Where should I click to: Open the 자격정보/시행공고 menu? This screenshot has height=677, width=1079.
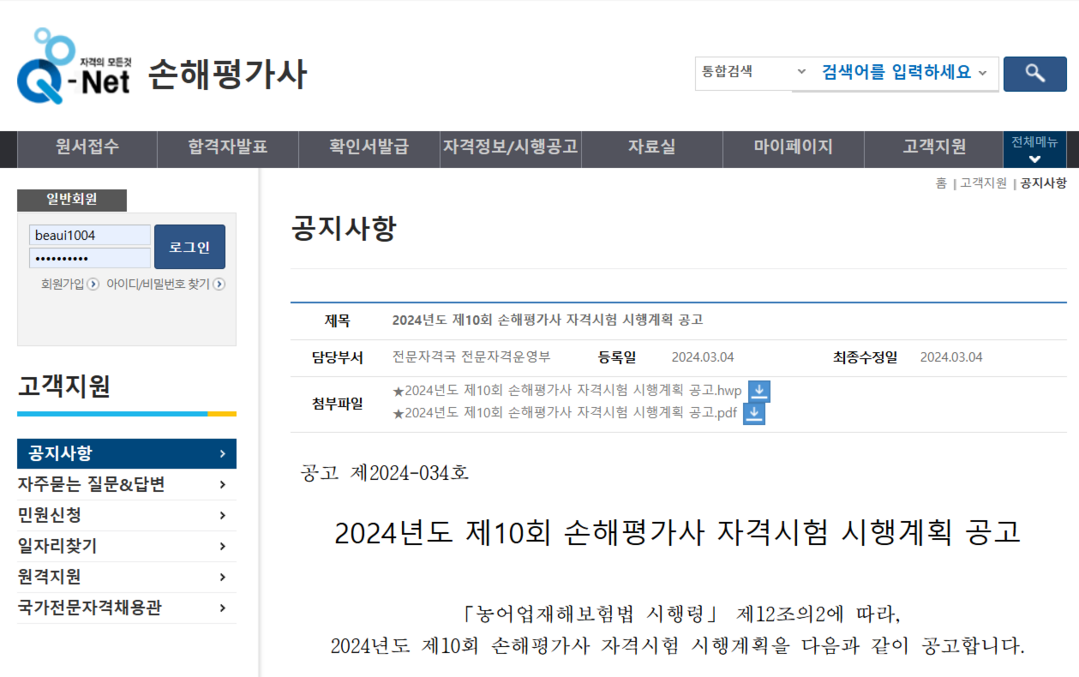[x=510, y=147]
